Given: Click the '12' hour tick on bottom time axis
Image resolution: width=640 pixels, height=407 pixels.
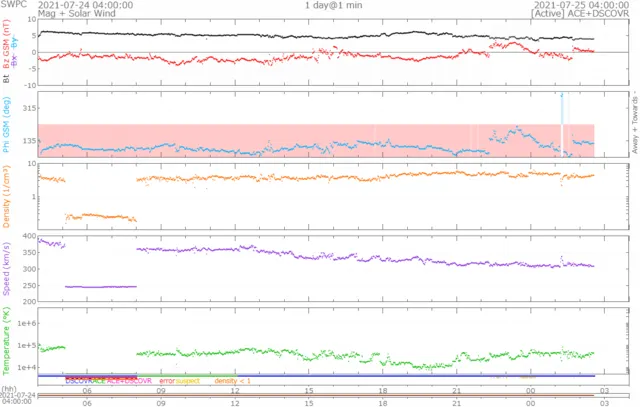Looking at the screenshot, I should pyautogui.click(x=235, y=403).
